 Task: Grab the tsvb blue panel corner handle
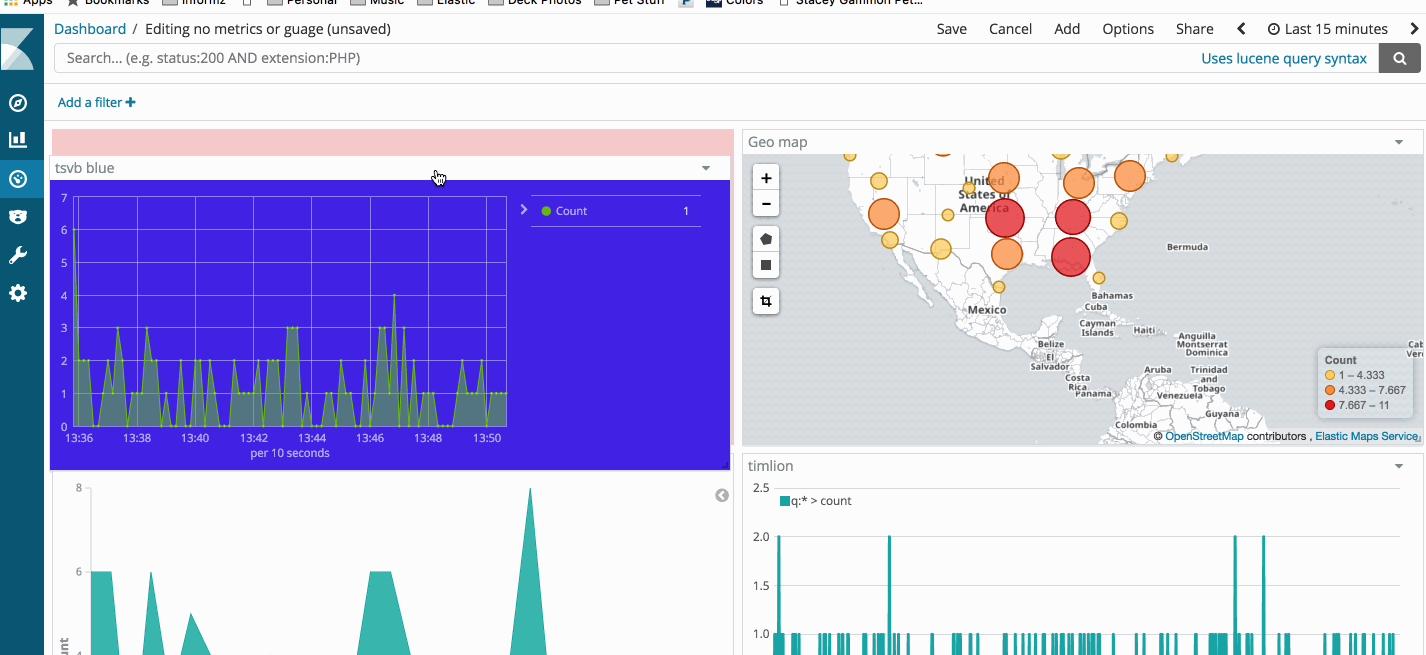pyautogui.click(x=725, y=465)
